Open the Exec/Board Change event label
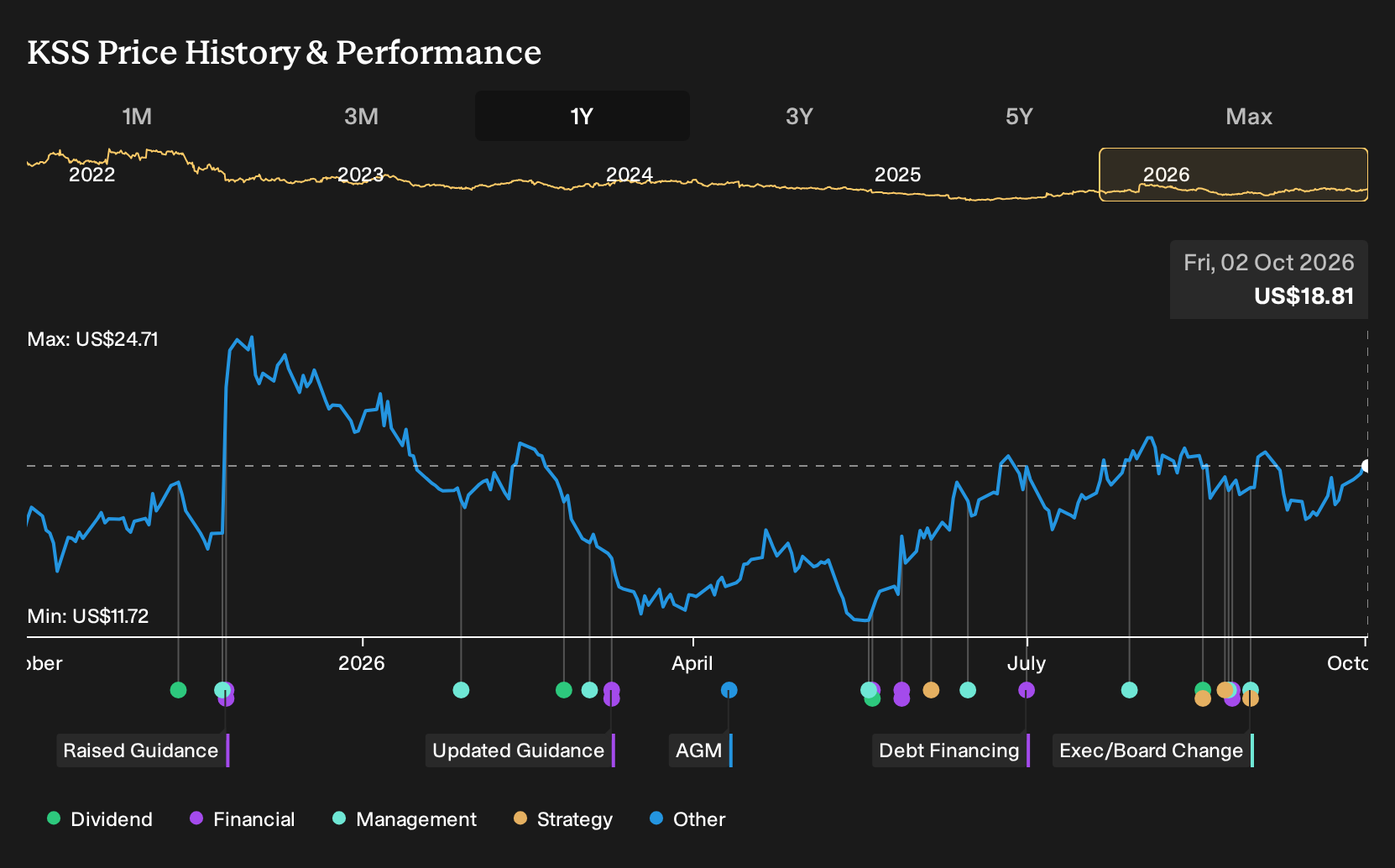This screenshot has width=1395, height=868. point(1153,750)
